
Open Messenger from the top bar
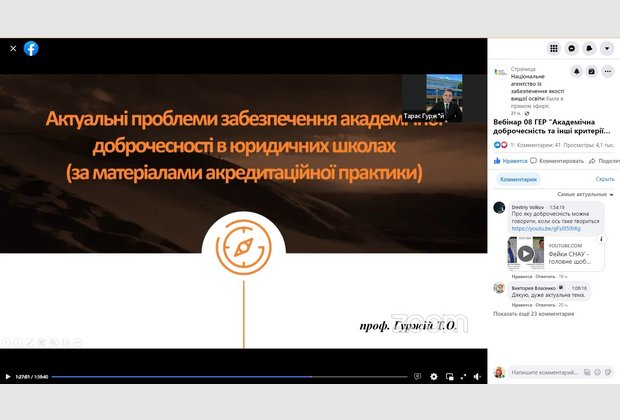coord(572,48)
